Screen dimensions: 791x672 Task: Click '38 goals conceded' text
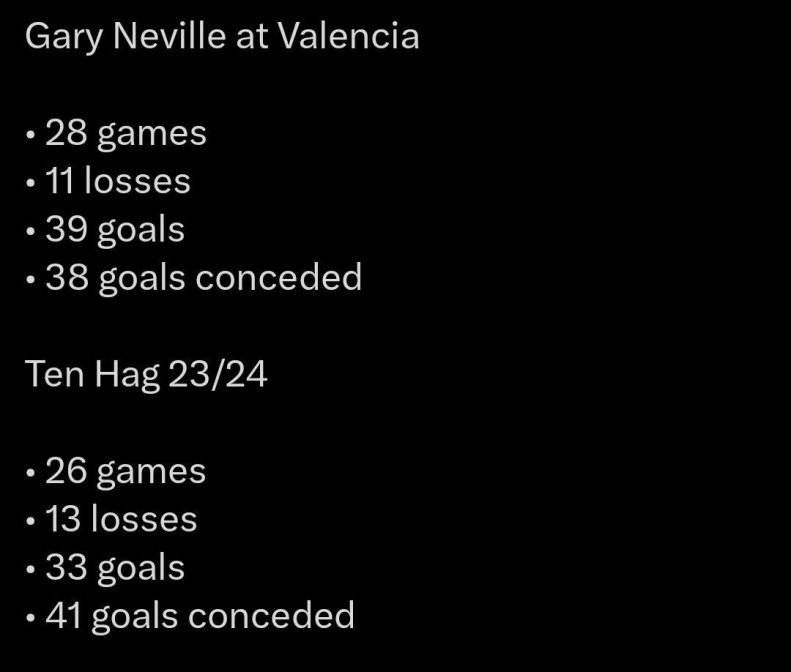(204, 278)
